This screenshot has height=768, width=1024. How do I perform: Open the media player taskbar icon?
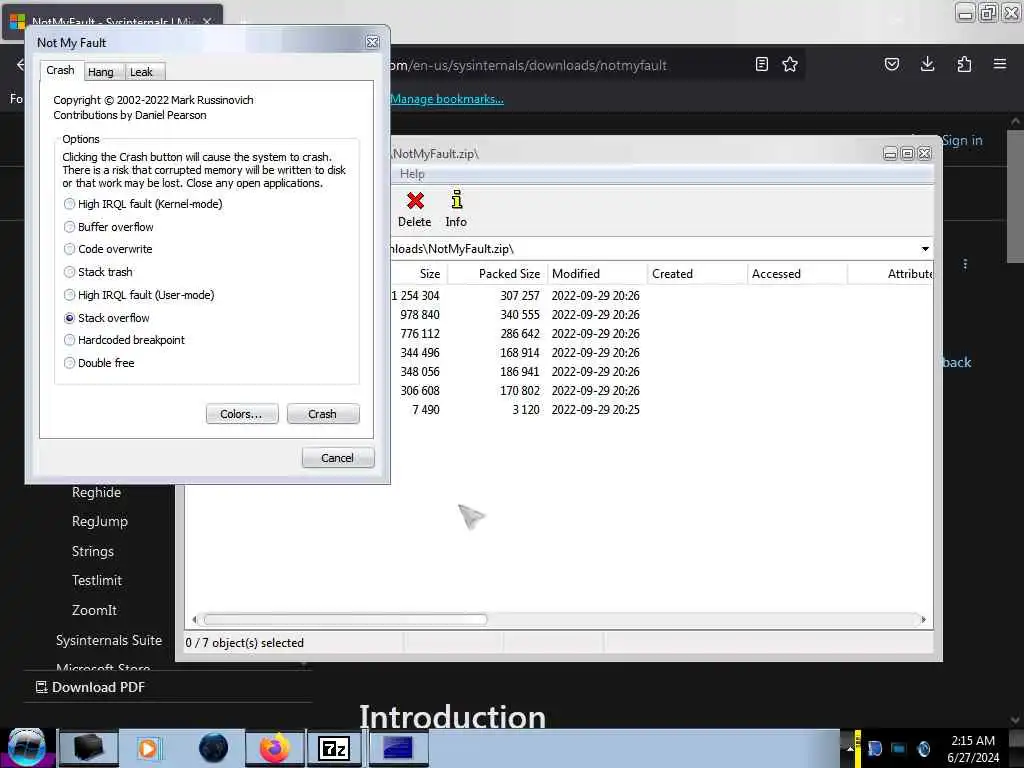[148, 748]
